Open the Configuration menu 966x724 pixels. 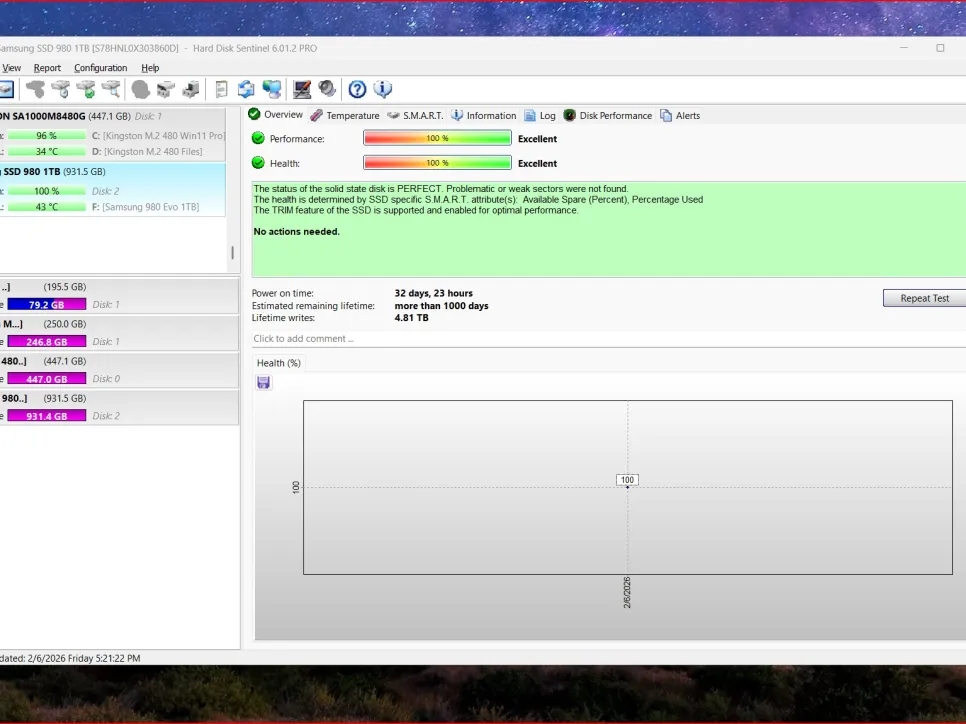[100, 68]
